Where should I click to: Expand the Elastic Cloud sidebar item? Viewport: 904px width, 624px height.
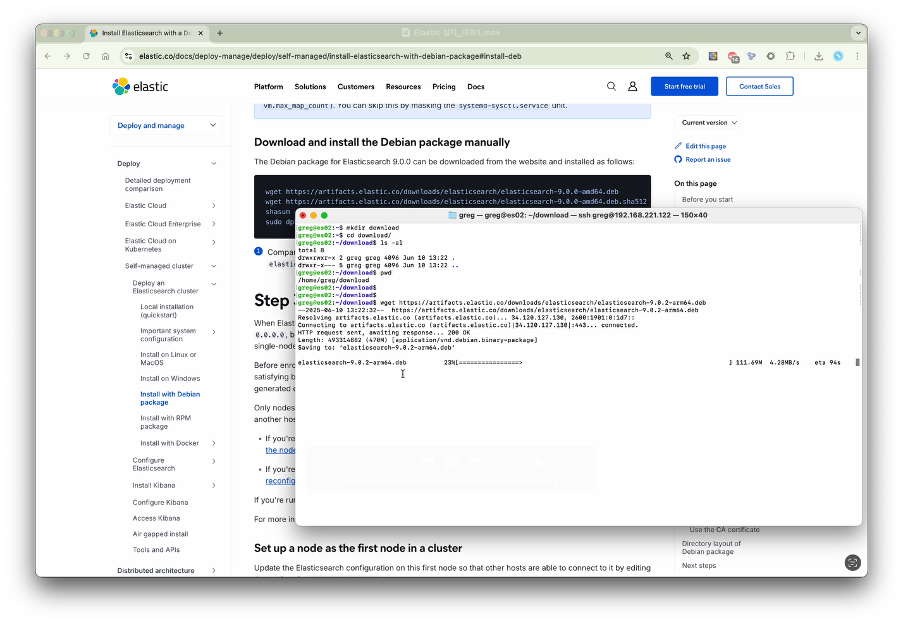[x=214, y=206]
